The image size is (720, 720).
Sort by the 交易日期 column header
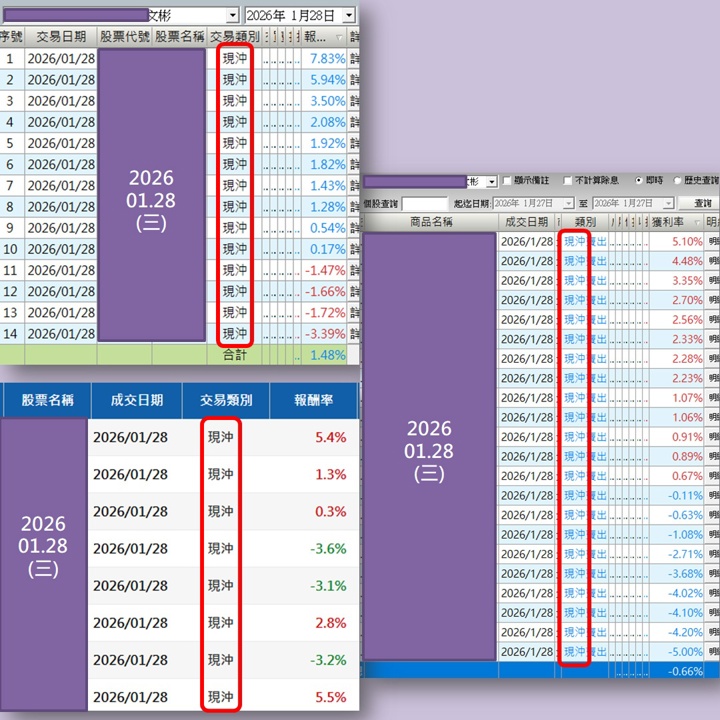coord(61,36)
